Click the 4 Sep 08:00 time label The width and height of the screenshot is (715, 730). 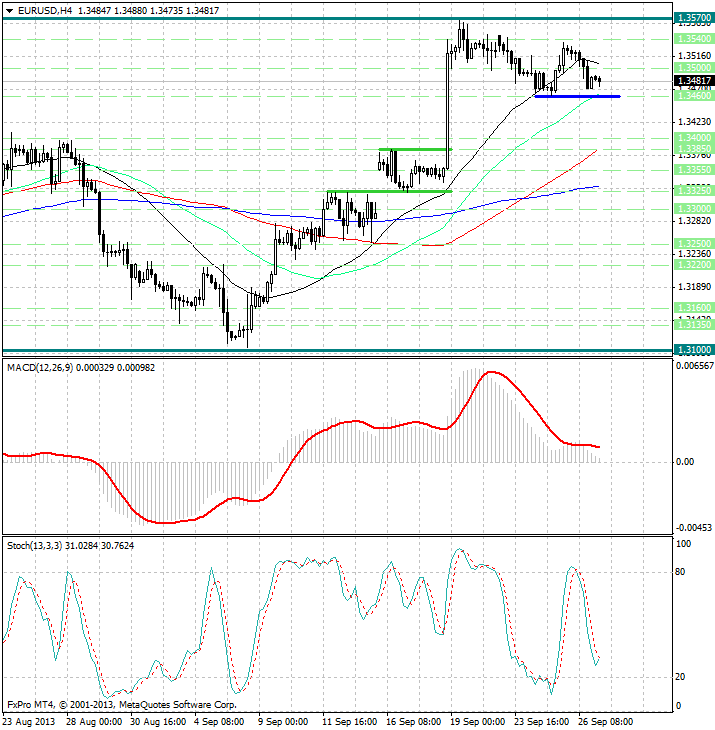219,722
